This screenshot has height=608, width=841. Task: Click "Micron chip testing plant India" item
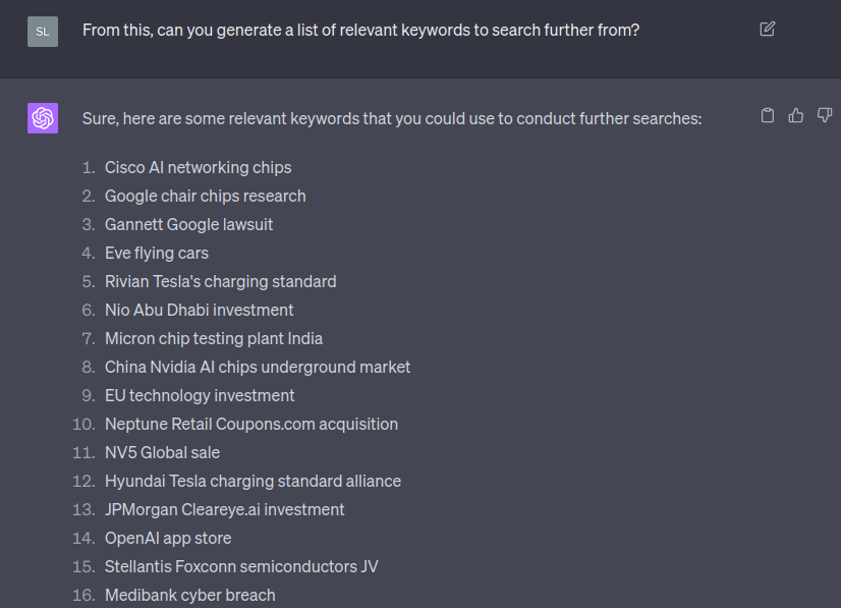click(x=214, y=338)
